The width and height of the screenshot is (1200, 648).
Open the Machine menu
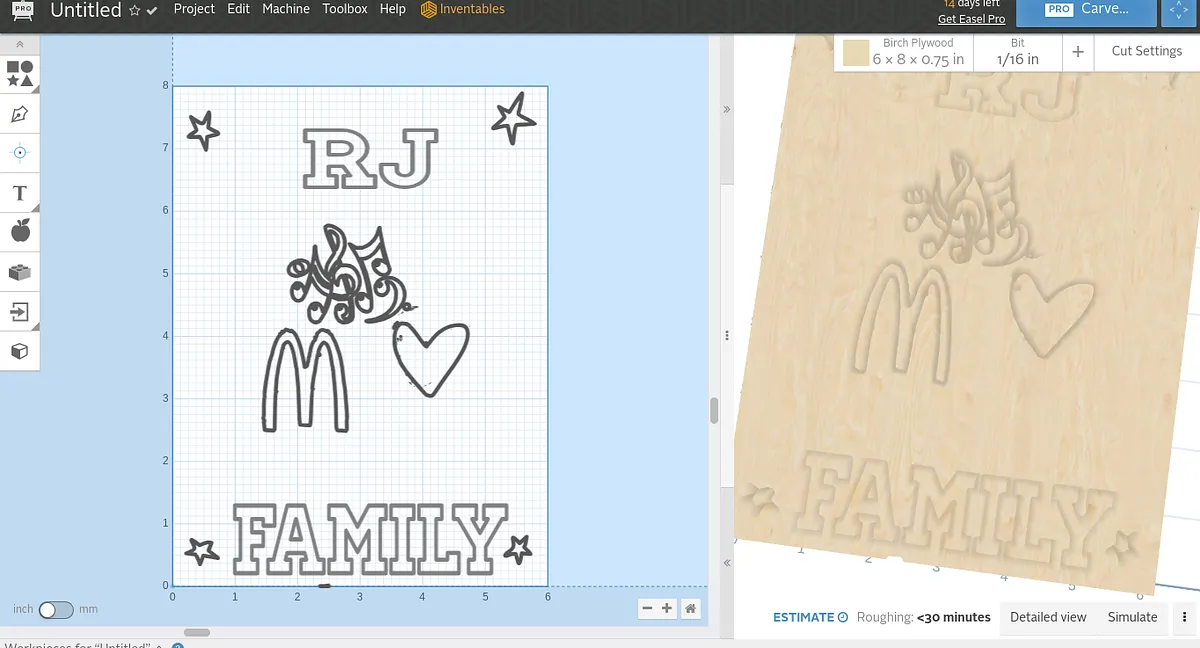coord(286,9)
